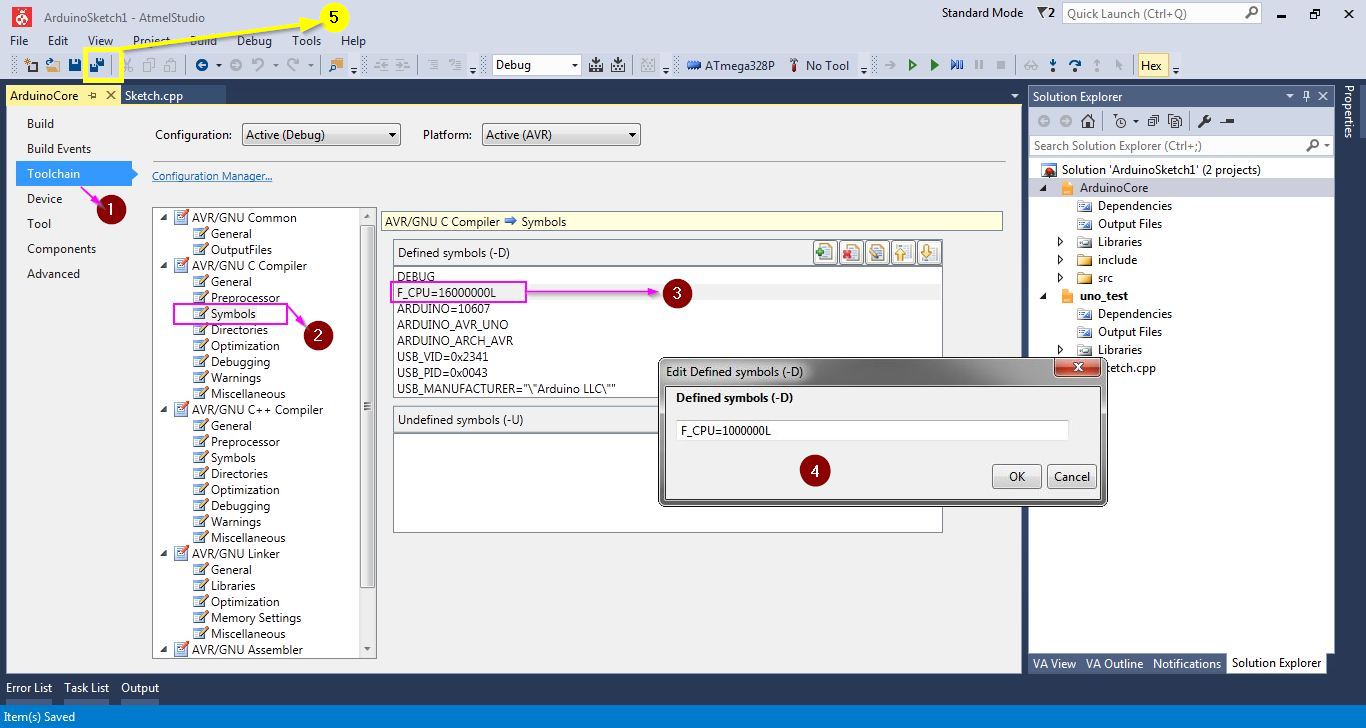Click the Undo toolbar icon
This screenshot has height=728, width=1366.
[x=258, y=65]
